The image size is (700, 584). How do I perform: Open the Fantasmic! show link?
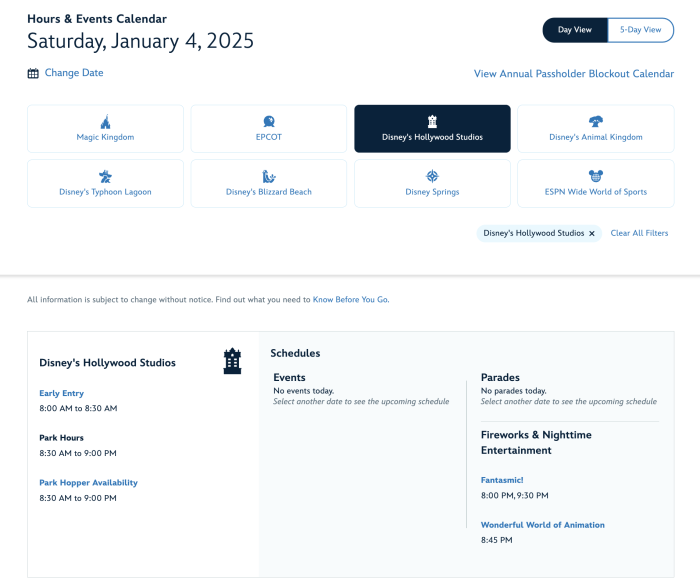coord(502,480)
